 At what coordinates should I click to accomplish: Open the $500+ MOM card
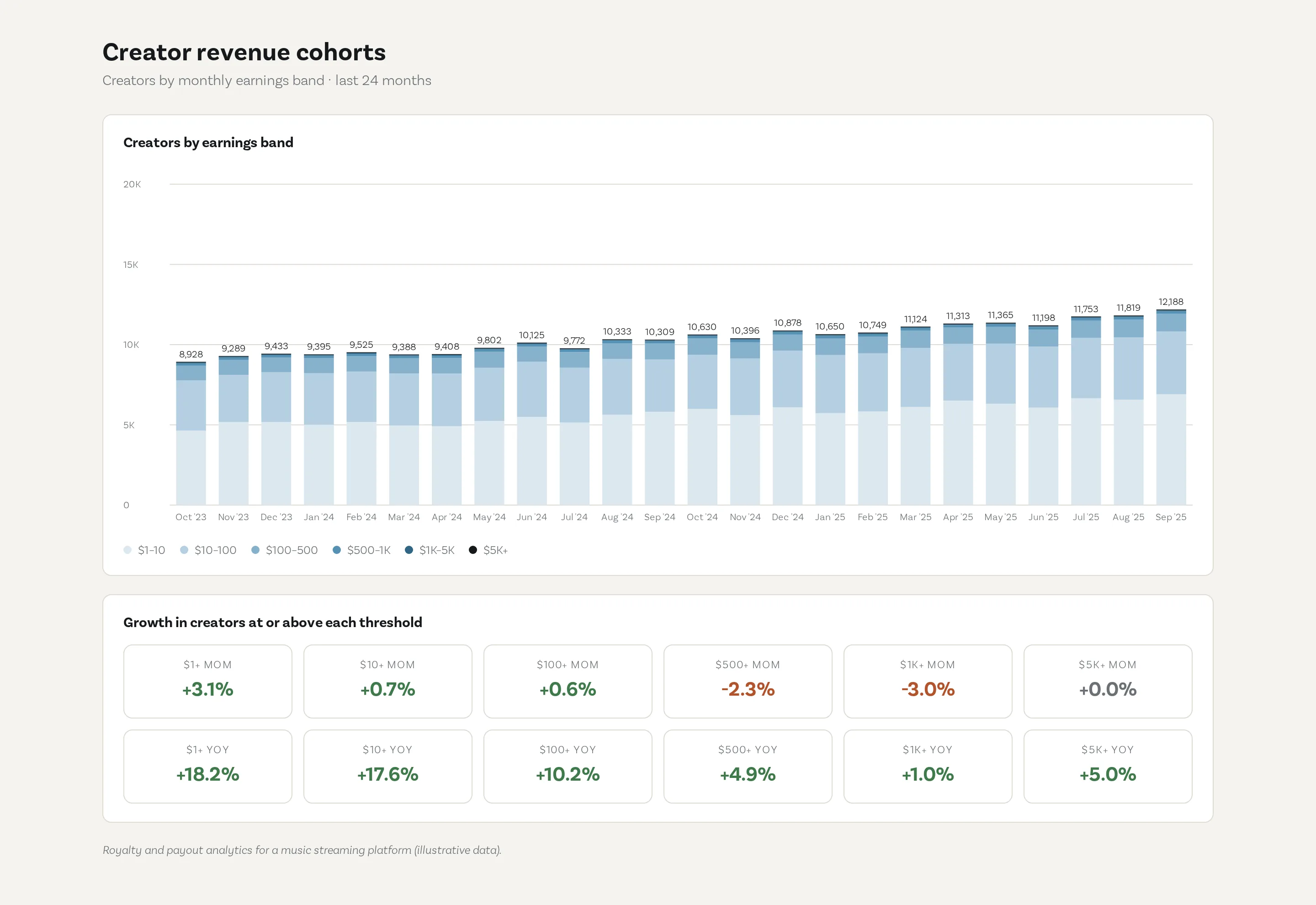pyautogui.click(x=748, y=681)
